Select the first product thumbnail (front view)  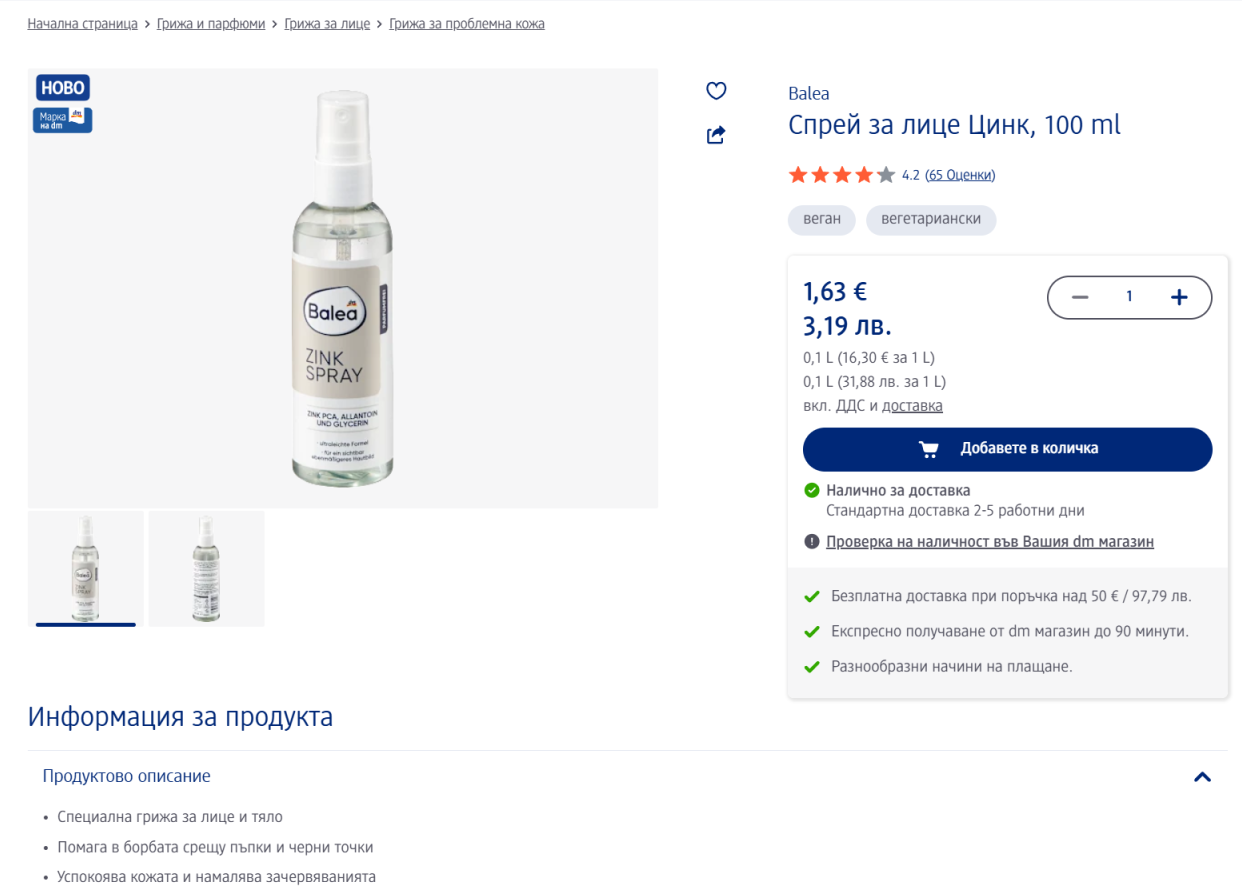pyautogui.click(x=86, y=569)
